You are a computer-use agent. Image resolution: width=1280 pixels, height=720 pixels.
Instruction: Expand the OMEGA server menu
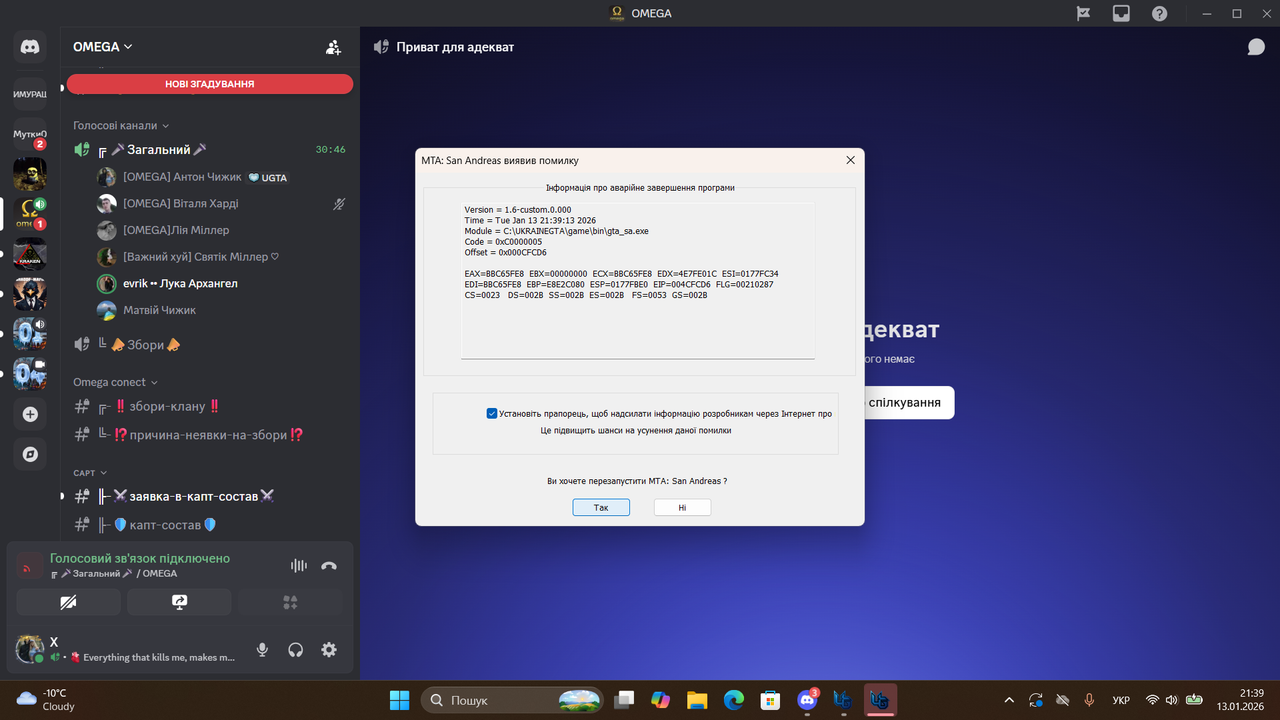103,47
